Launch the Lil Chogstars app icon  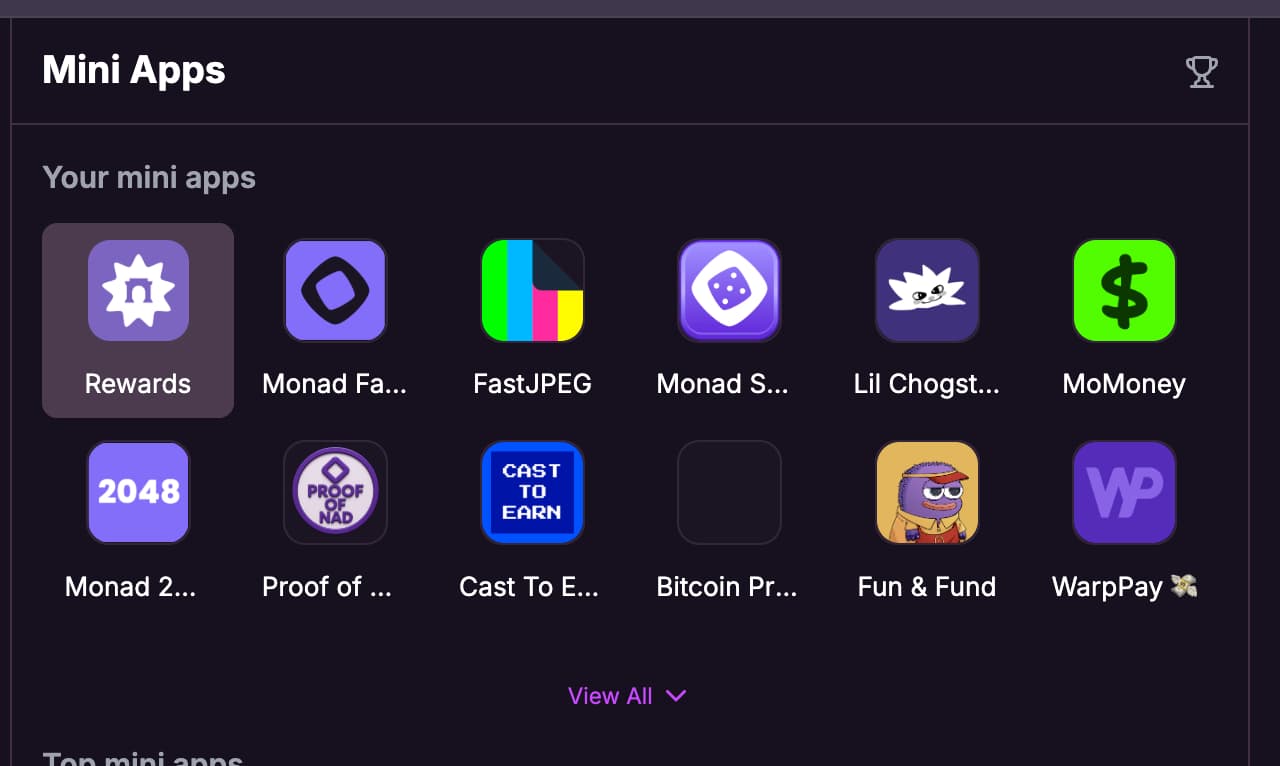click(927, 291)
